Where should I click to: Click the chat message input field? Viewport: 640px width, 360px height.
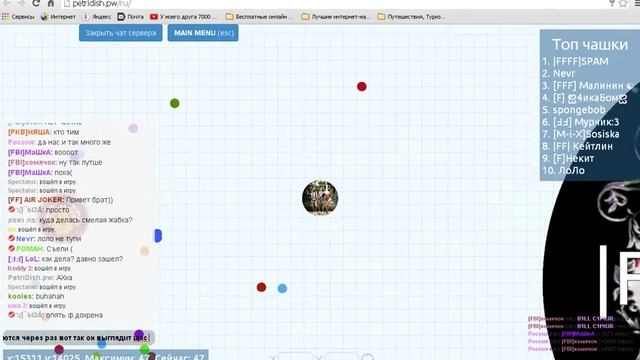click(x=78, y=338)
